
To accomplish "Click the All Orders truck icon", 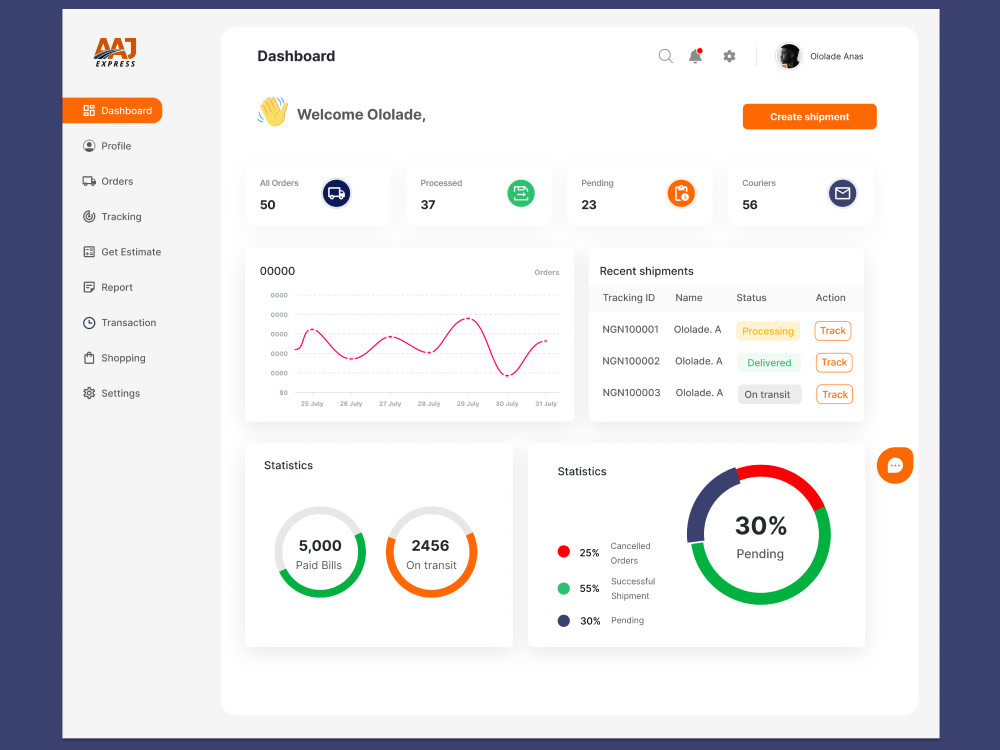I will click(x=337, y=193).
